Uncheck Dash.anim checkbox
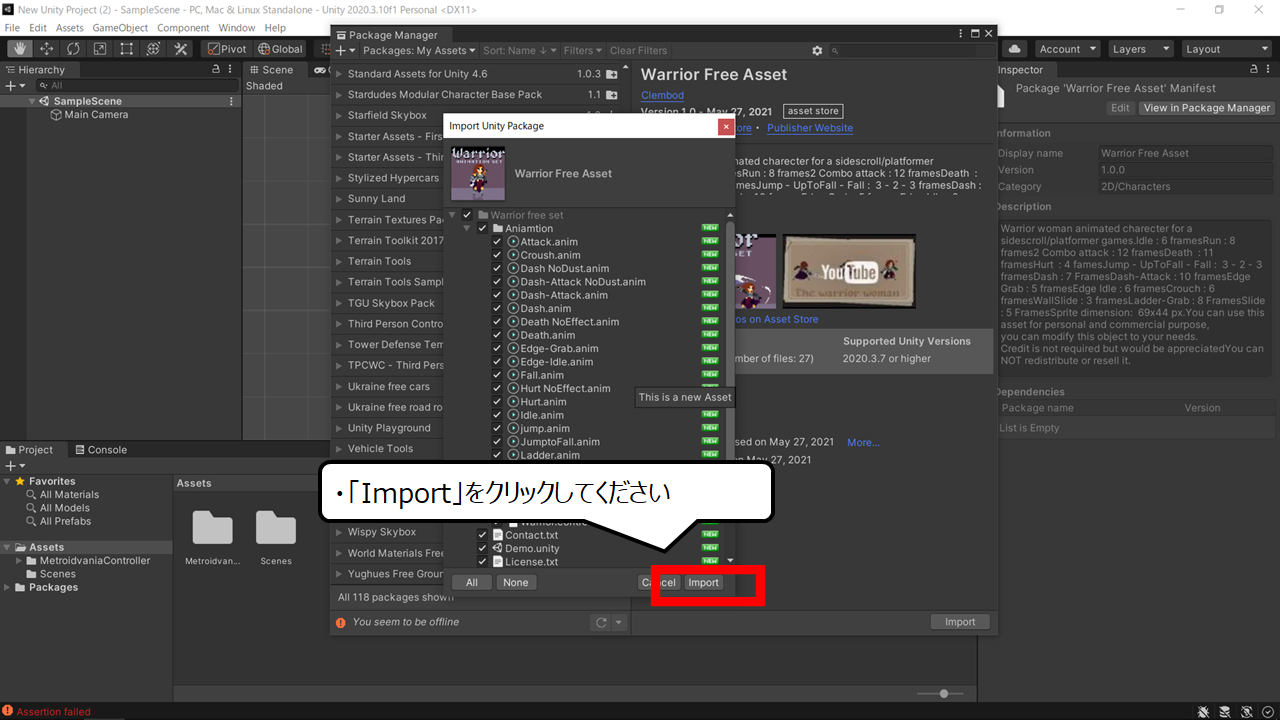Screen dimensions: 1280x720 coord(497,309)
